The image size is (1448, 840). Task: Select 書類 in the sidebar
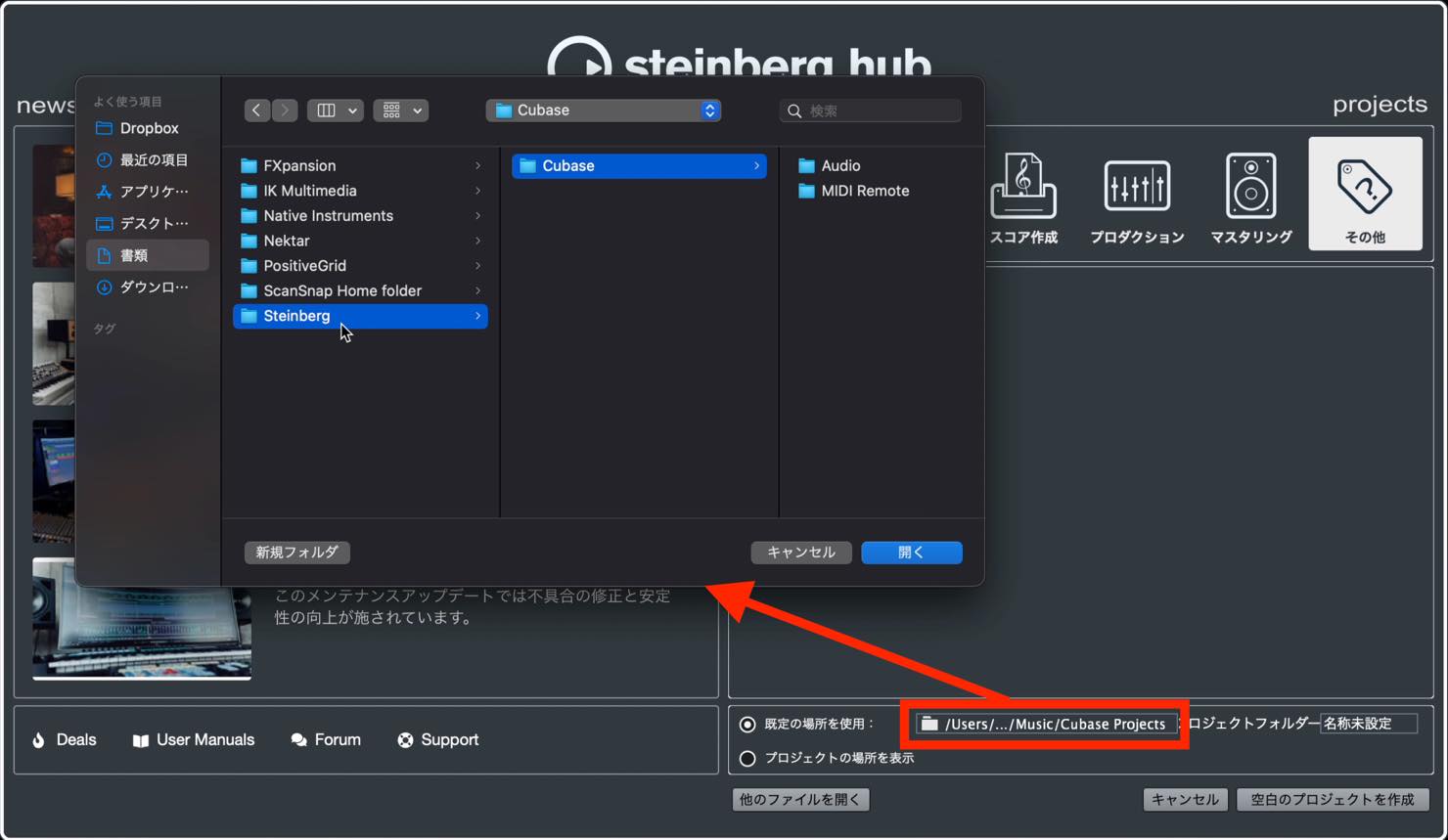pyautogui.click(x=148, y=255)
